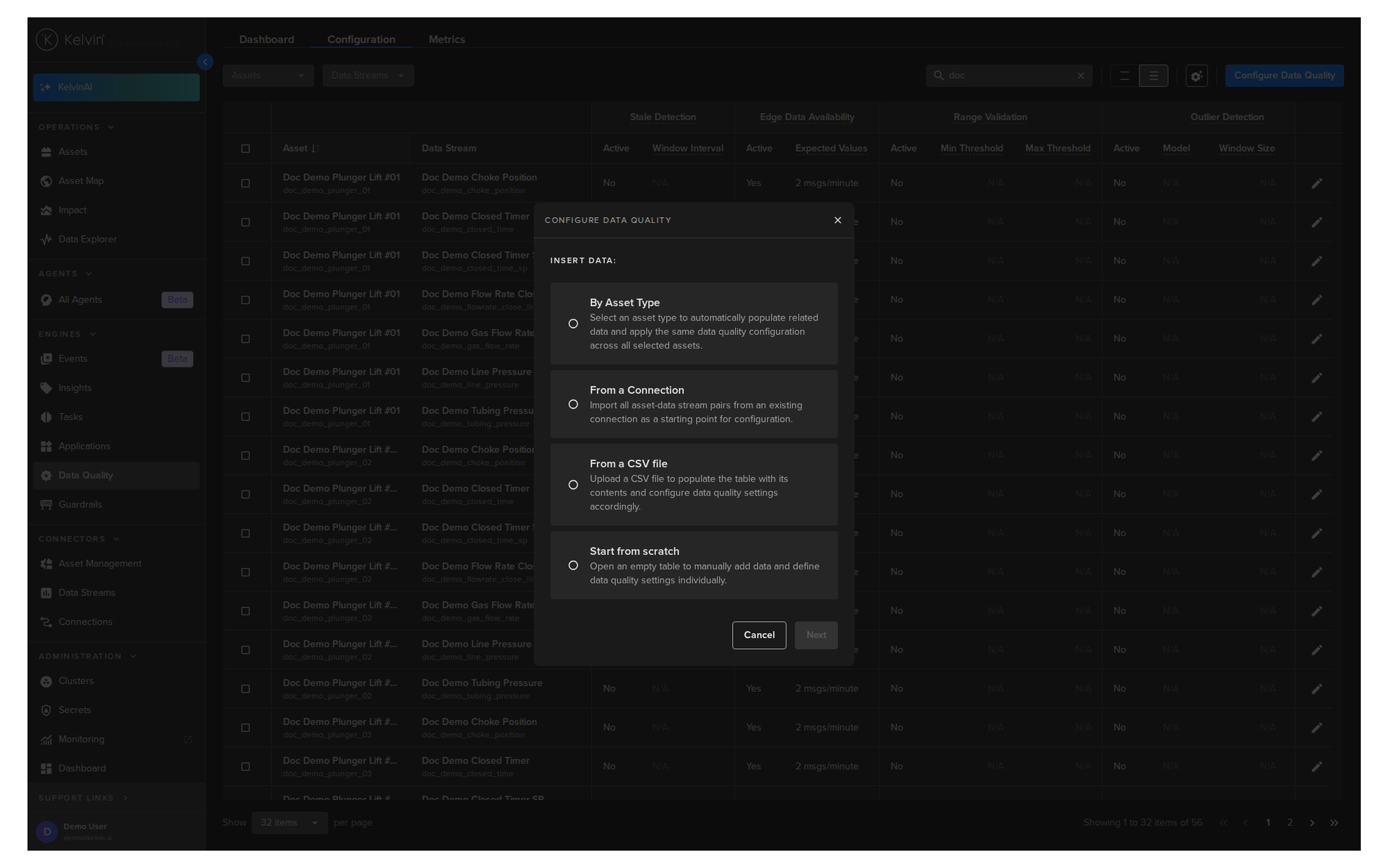Clear the doc search text
Viewport: 1389px width, 868px height.
1081,75
